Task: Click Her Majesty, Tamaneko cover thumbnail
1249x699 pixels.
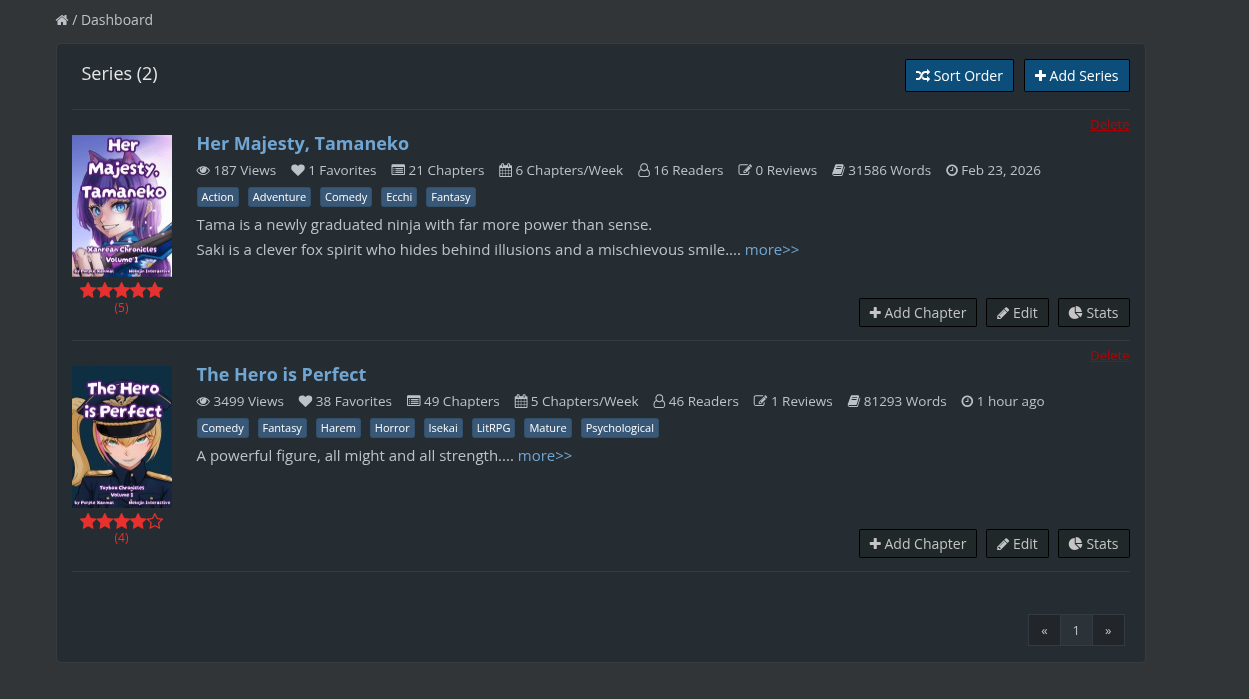Action: 122,205
